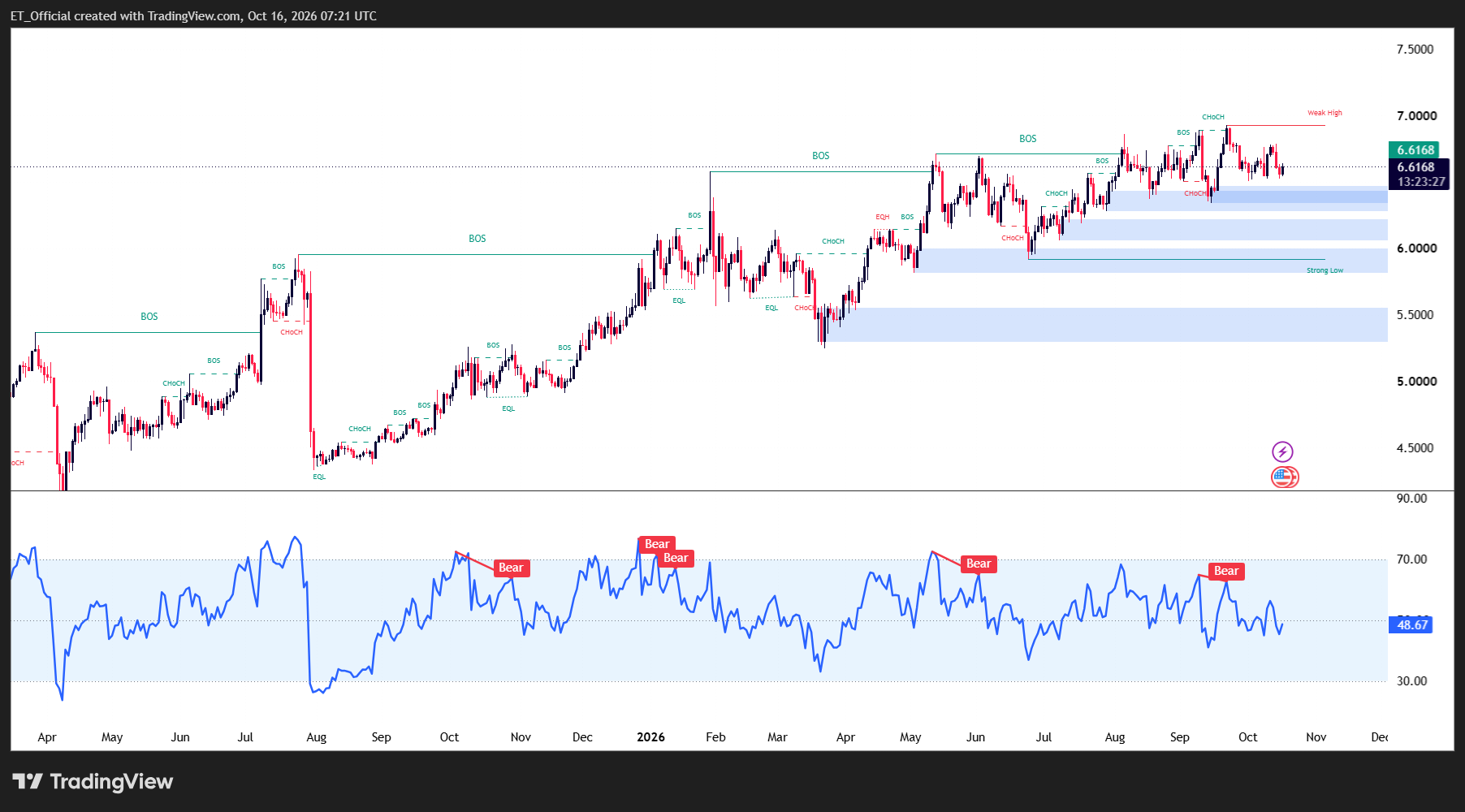The height and width of the screenshot is (812, 1465).
Task: Click the red Weak High label
Action: coord(1325,113)
